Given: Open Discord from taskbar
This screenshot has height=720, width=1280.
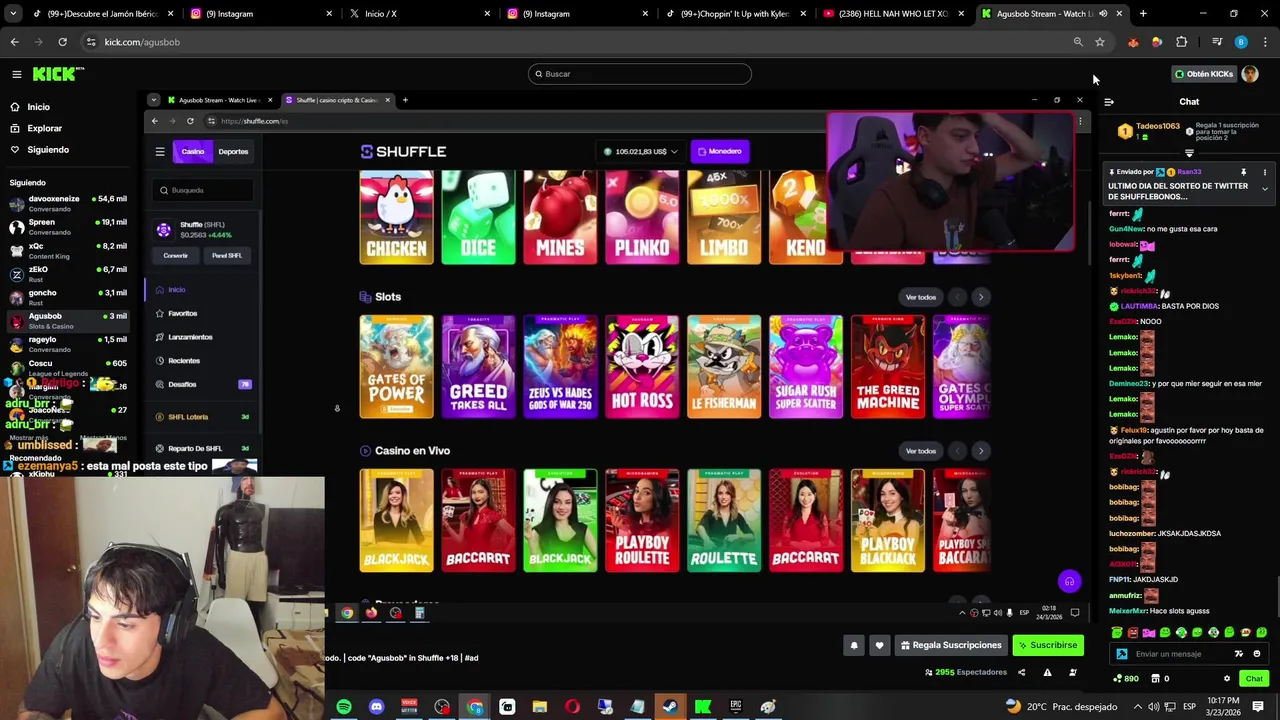Looking at the screenshot, I should coord(376,707).
